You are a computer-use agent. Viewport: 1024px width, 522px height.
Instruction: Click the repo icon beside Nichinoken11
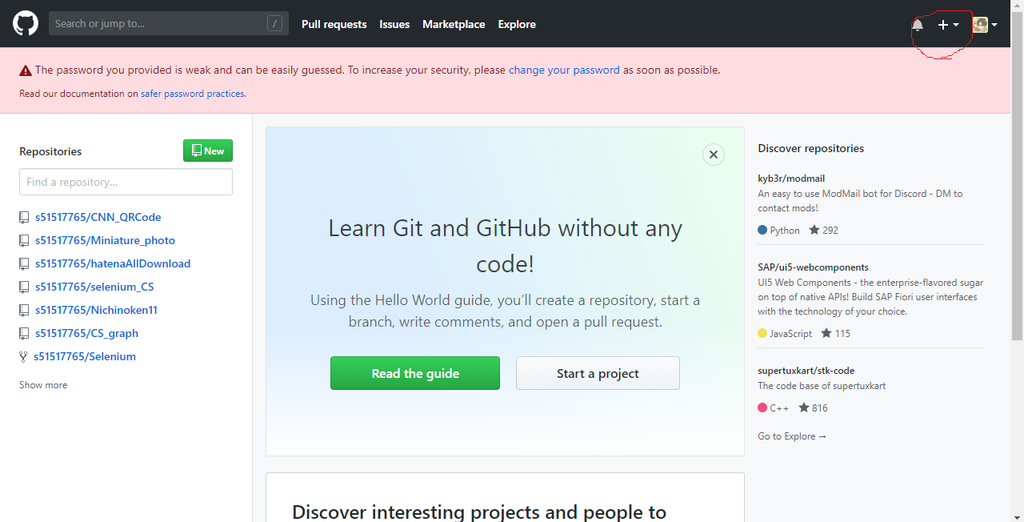pyautogui.click(x=24, y=310)
